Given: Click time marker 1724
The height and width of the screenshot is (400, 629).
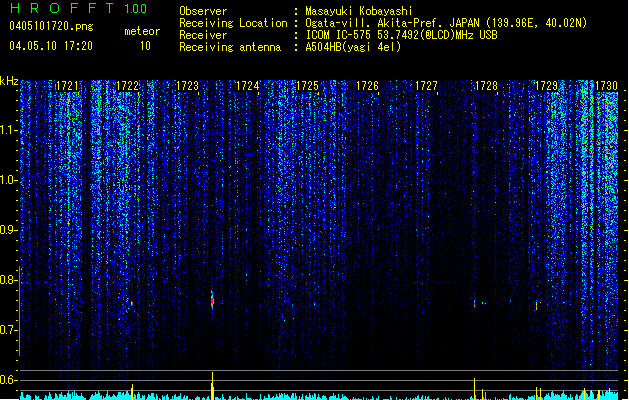Looking at the screenshot, I should tap(248, 86).
